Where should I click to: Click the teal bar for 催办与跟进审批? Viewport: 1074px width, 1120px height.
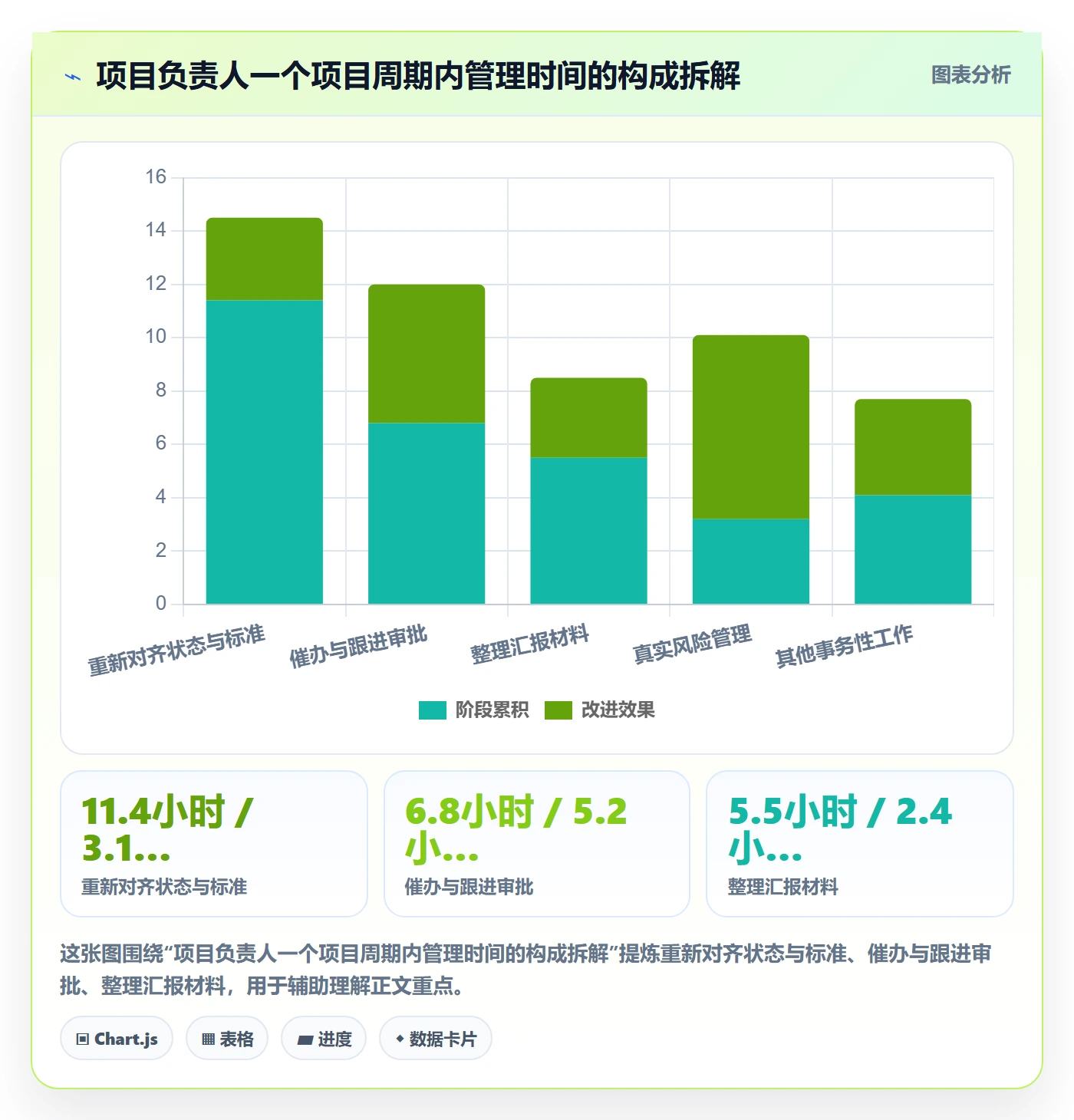(x=427, y=513)
